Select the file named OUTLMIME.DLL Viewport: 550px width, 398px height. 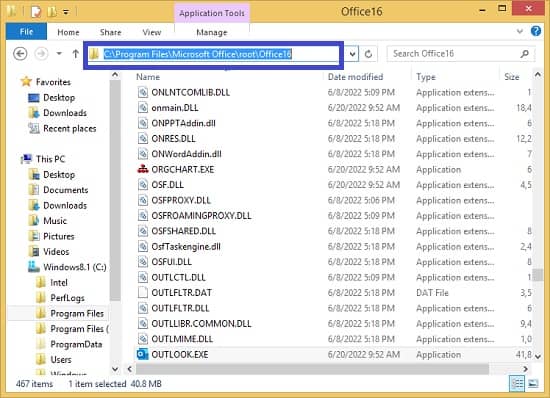[x=182, y=339]
